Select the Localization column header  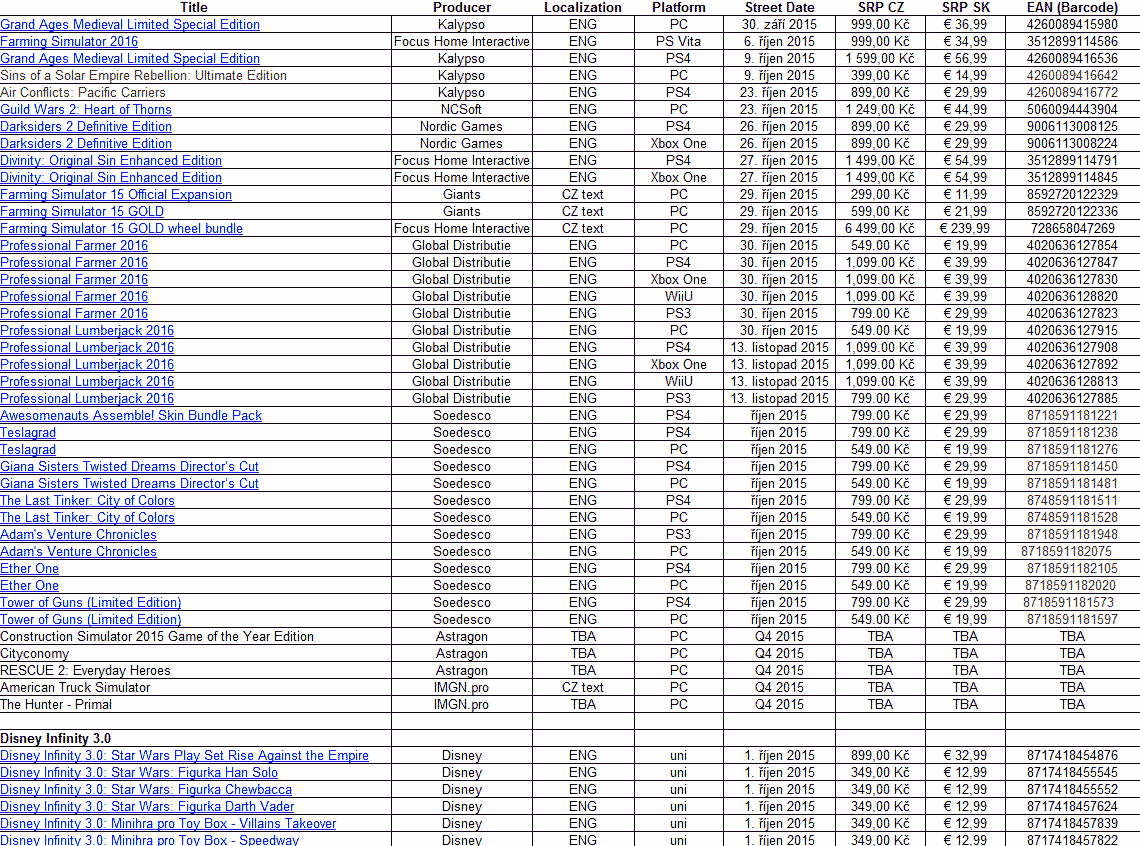point(583,8)
